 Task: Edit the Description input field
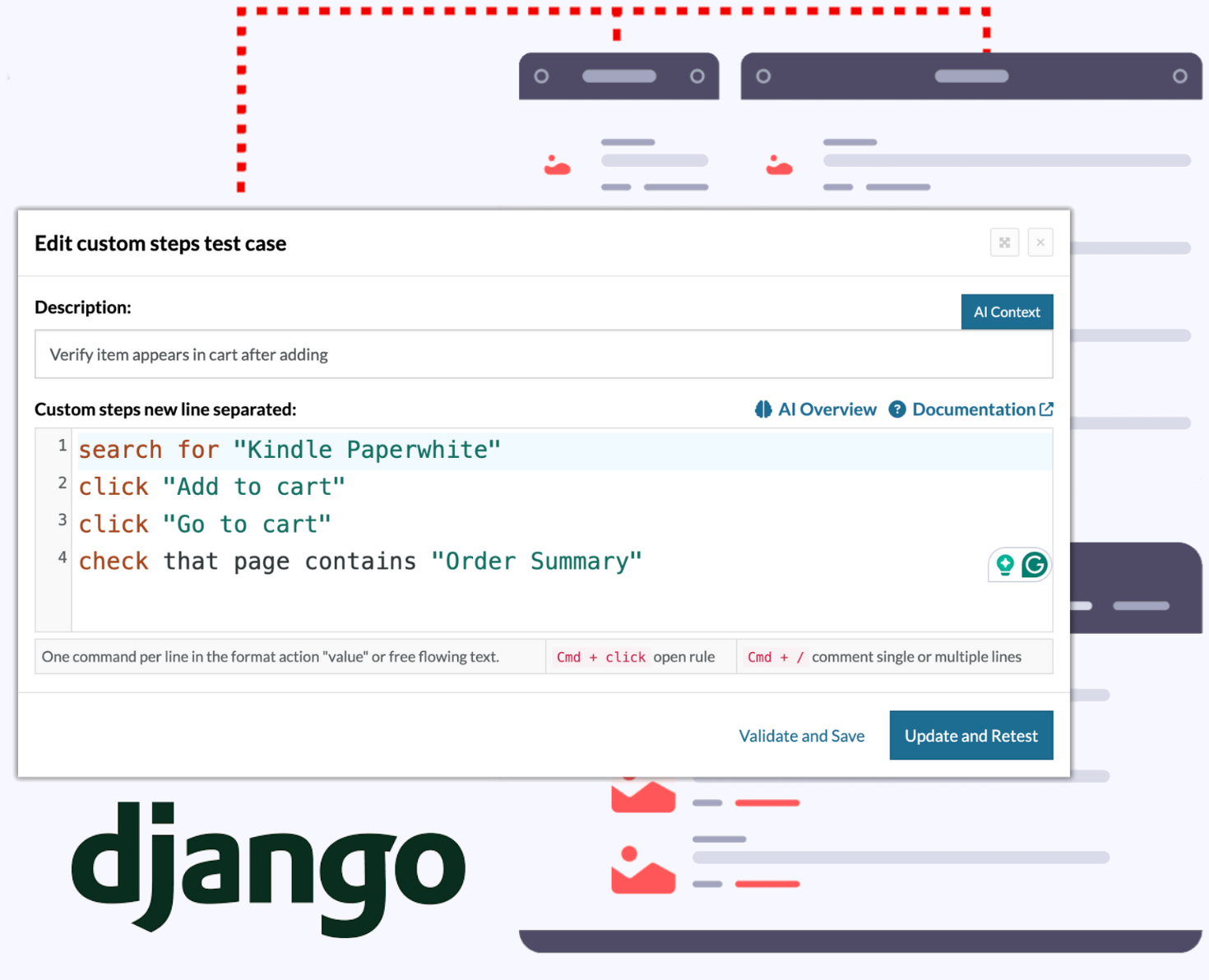544,354
